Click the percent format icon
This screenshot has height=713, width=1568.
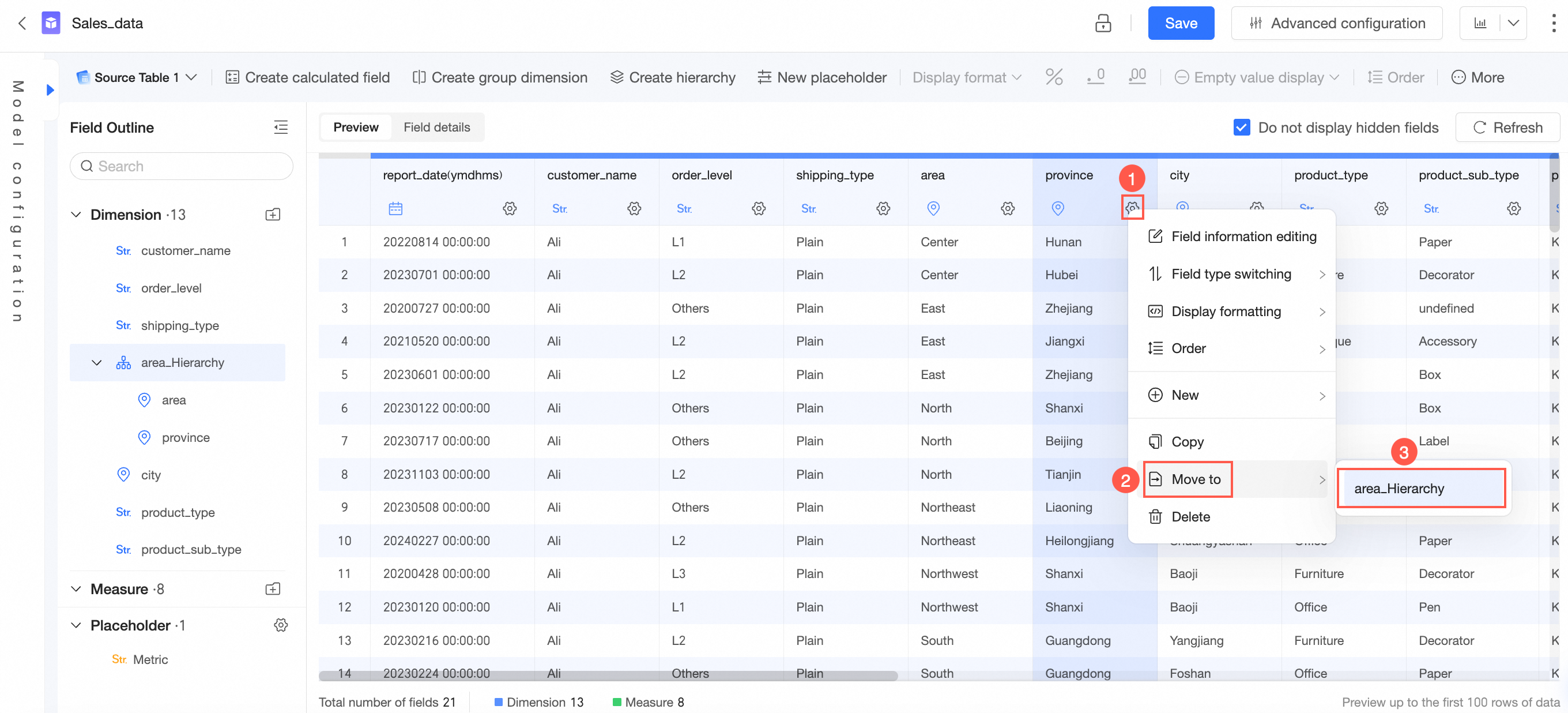[x=1054, y=77]
